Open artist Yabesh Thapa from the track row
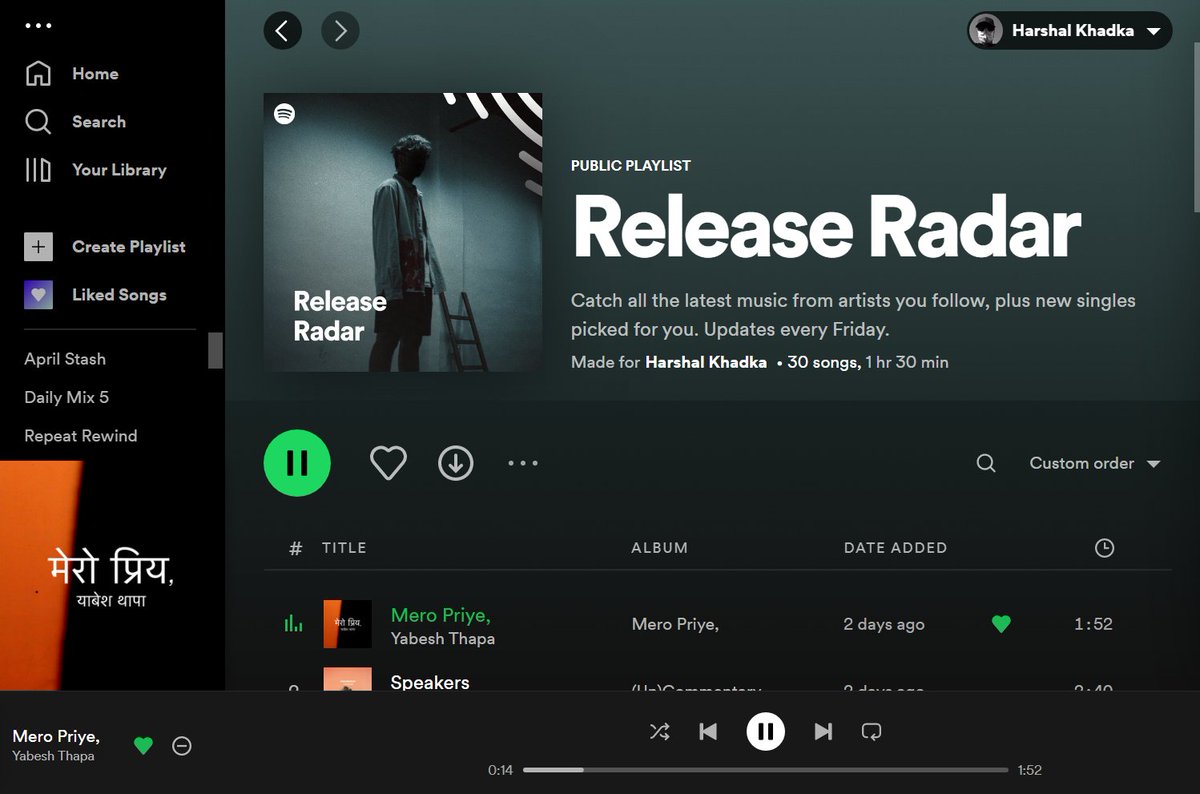 [443, 638]
